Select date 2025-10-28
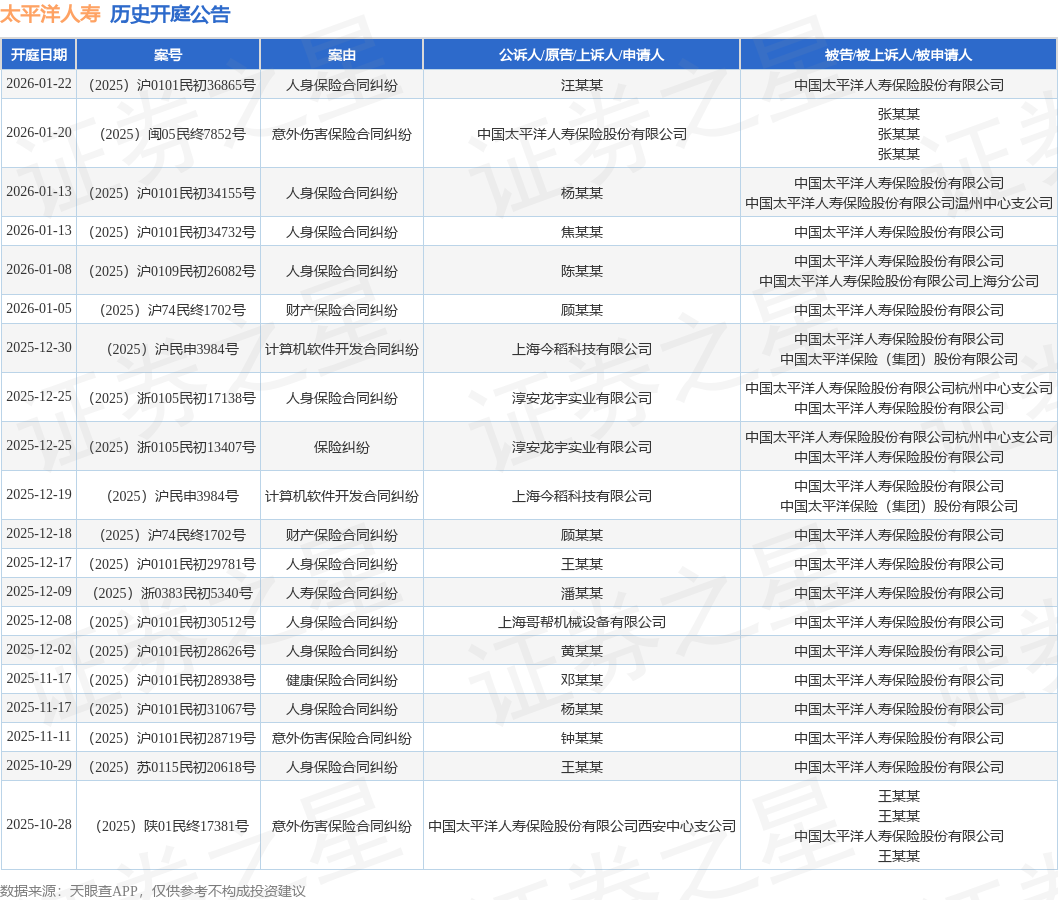Image resolution: width=1058 pixels, height=900 pixels. [38, 824]
